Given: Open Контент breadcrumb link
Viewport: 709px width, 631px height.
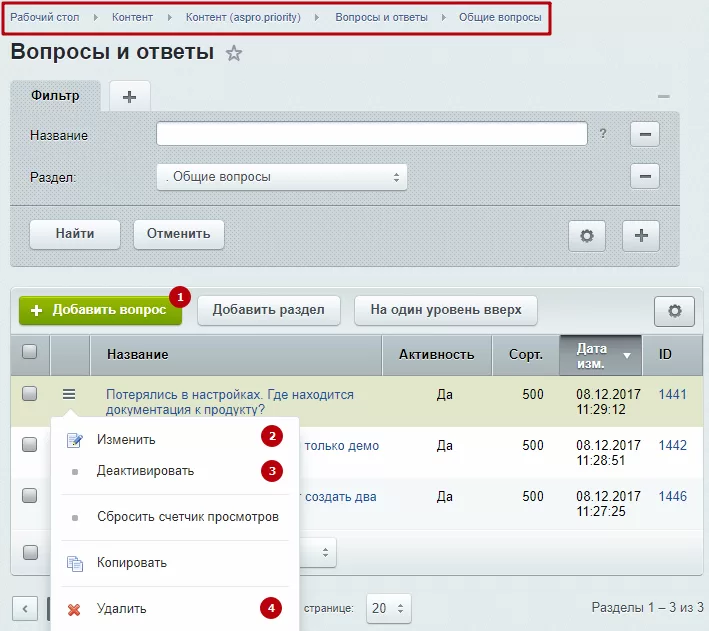Looking at the screenshot, I should (132, 17).
